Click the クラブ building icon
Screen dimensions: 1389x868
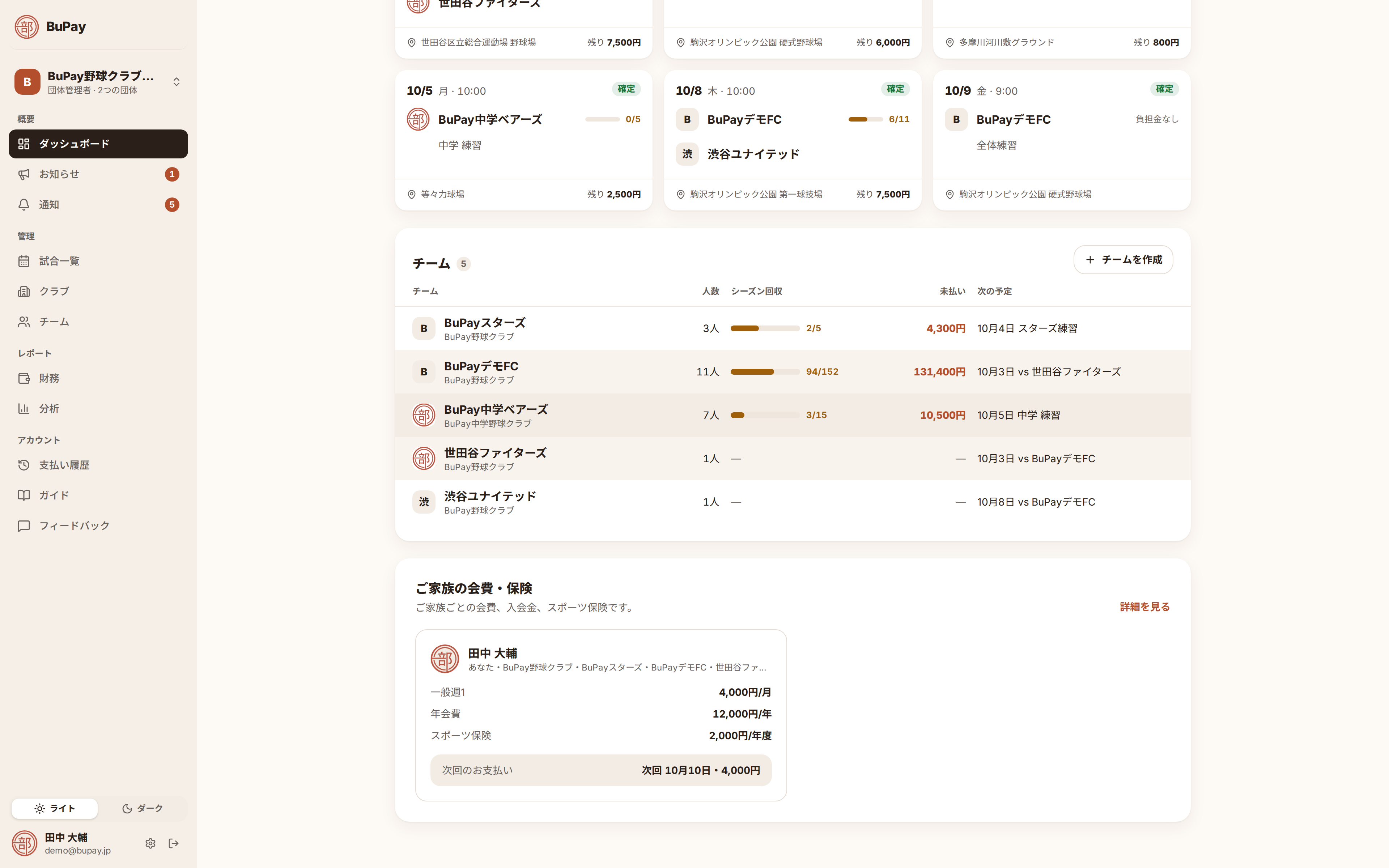coord(24,291)
